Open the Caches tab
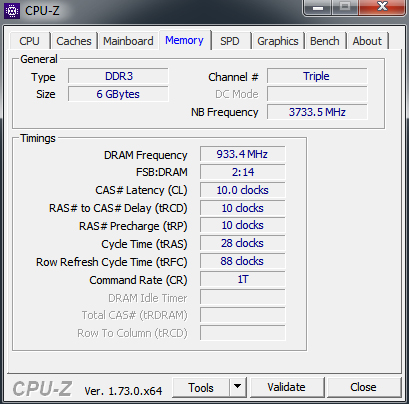 [74, 41]
